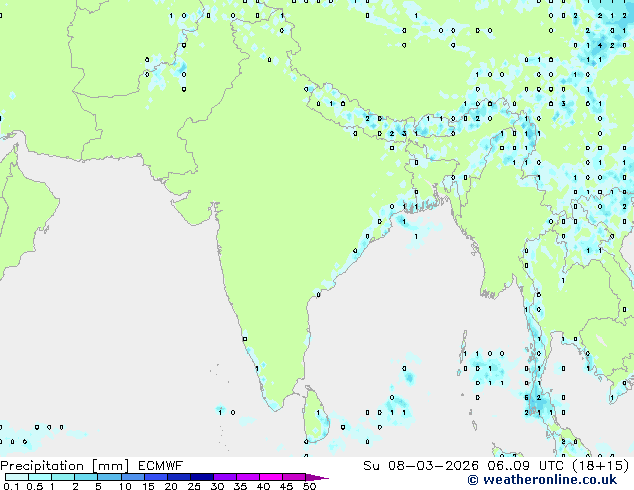
Task: Select the 40 mm magenta legend swatch
Action: coord(271,477)
